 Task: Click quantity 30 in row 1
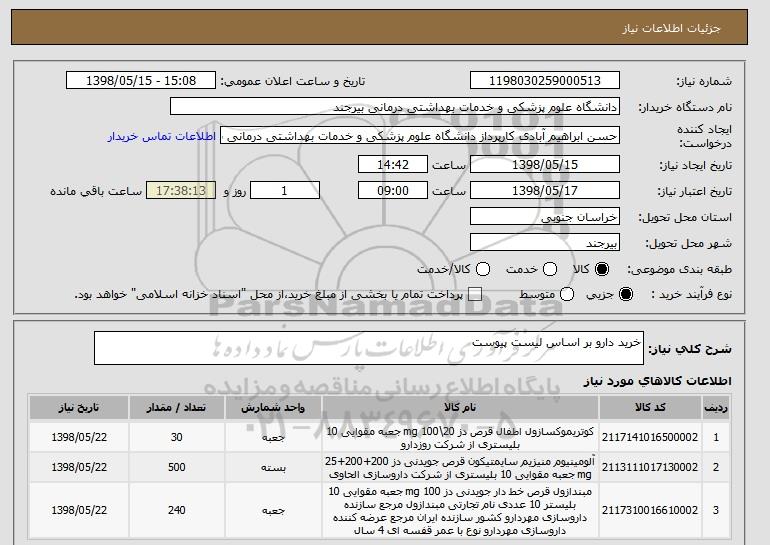pos(176,437)
